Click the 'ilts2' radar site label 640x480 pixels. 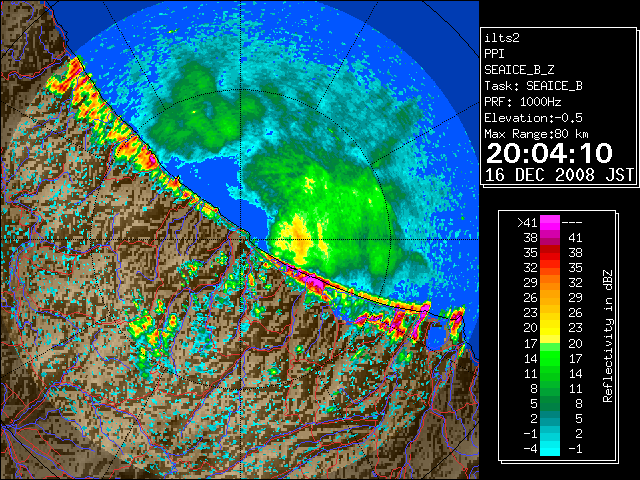pyautogui.click(x=502, y=38)
